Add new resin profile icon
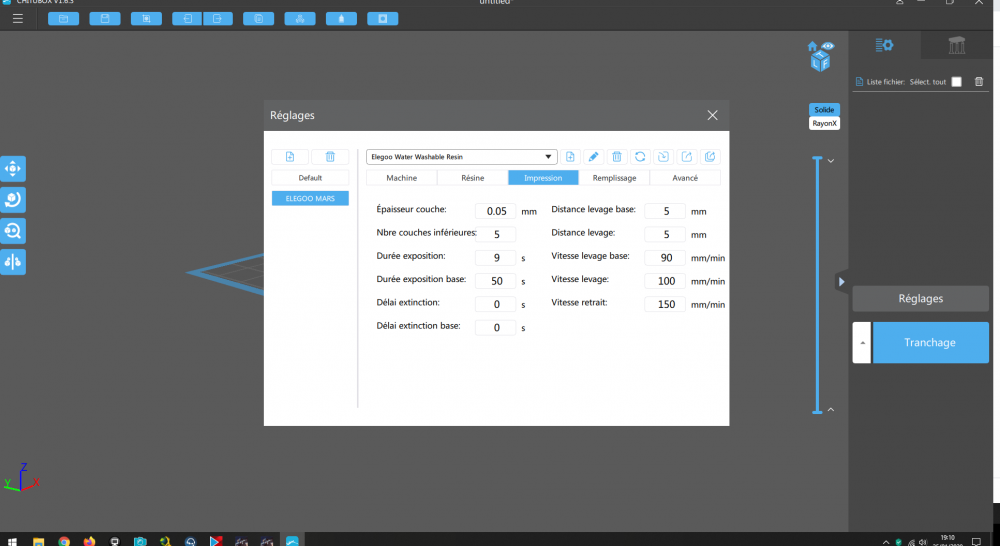1000x546 pixels. click(x=570, y=157)
